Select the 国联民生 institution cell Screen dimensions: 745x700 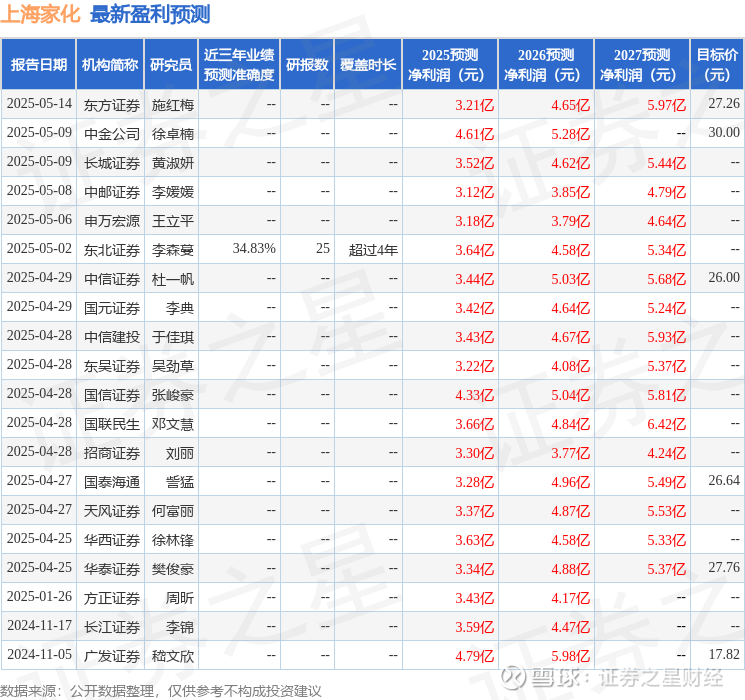click(x=112, y=424)
